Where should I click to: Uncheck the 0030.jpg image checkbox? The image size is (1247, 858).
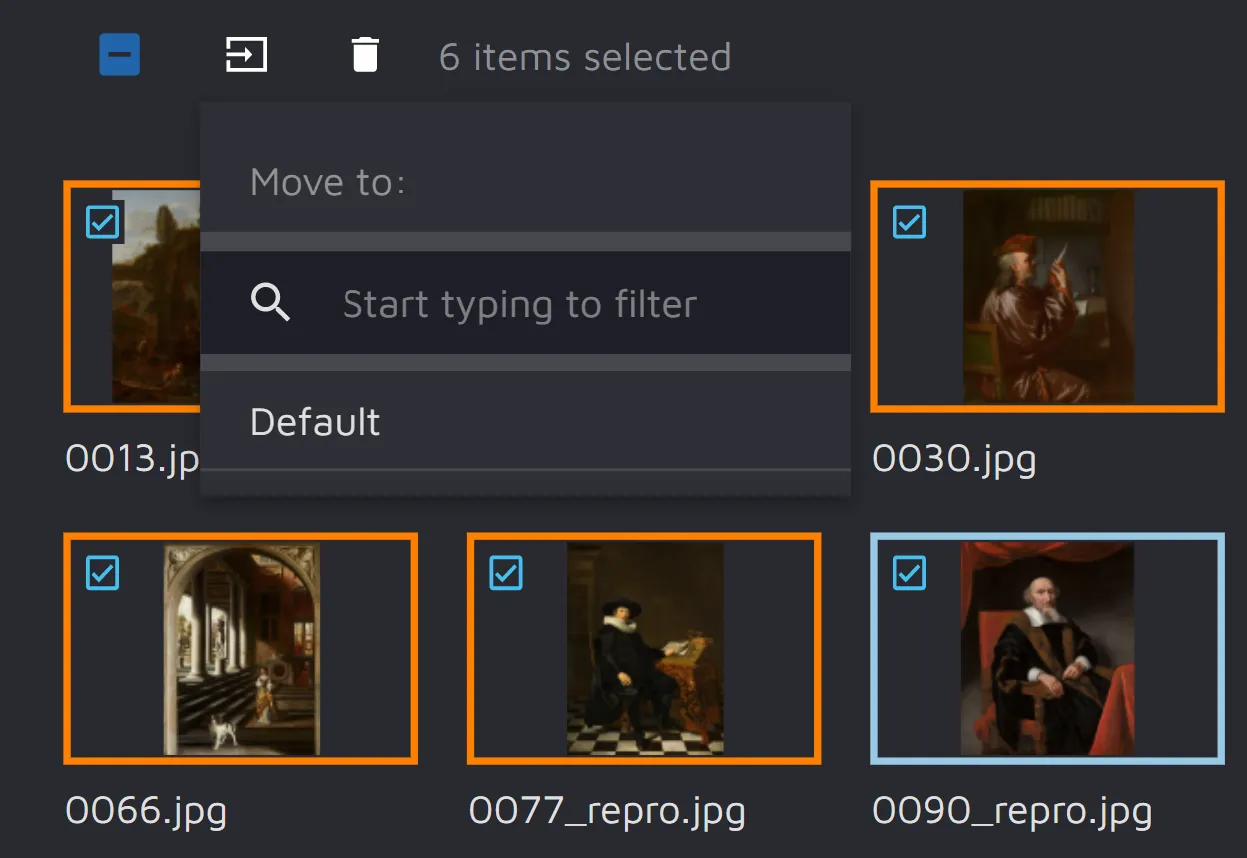click(909, 221)
